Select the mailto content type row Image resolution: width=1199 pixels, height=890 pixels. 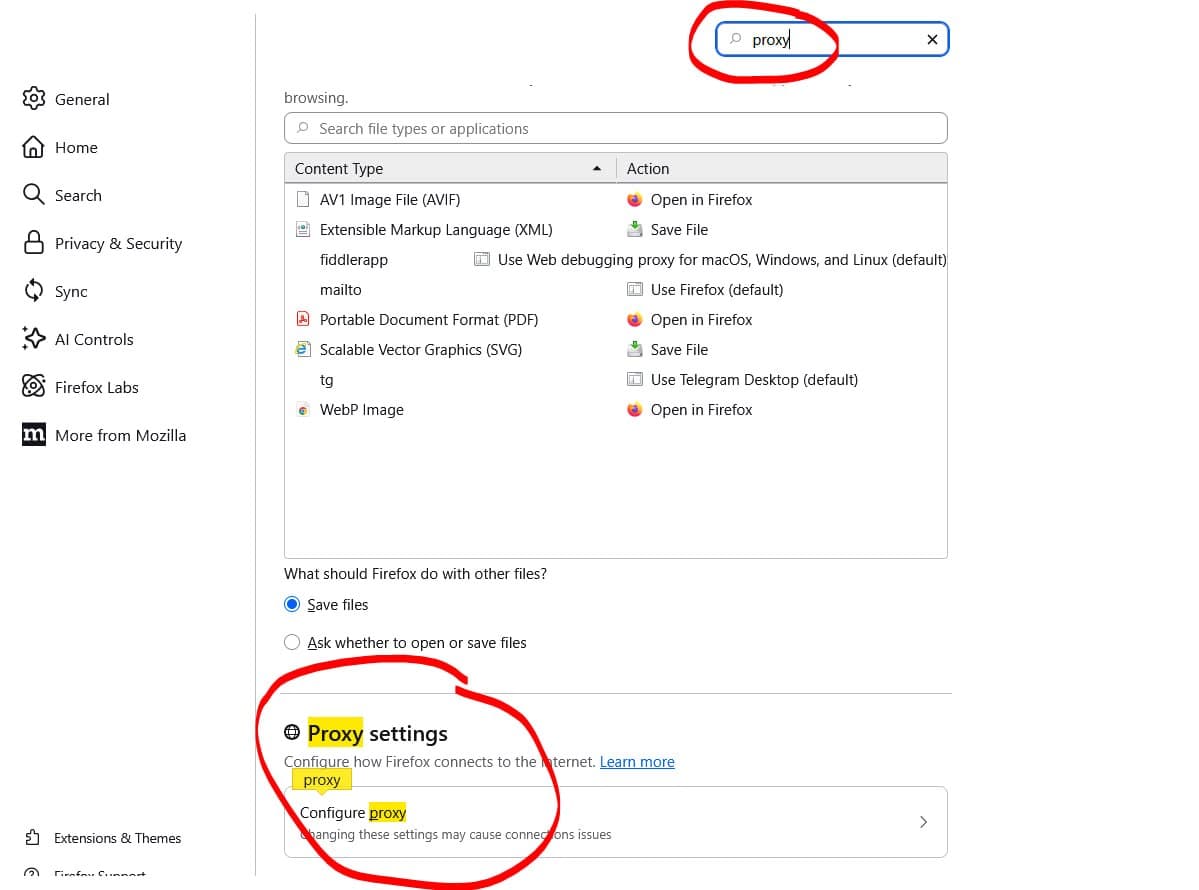pyautogui.click(x=616, y=289)
